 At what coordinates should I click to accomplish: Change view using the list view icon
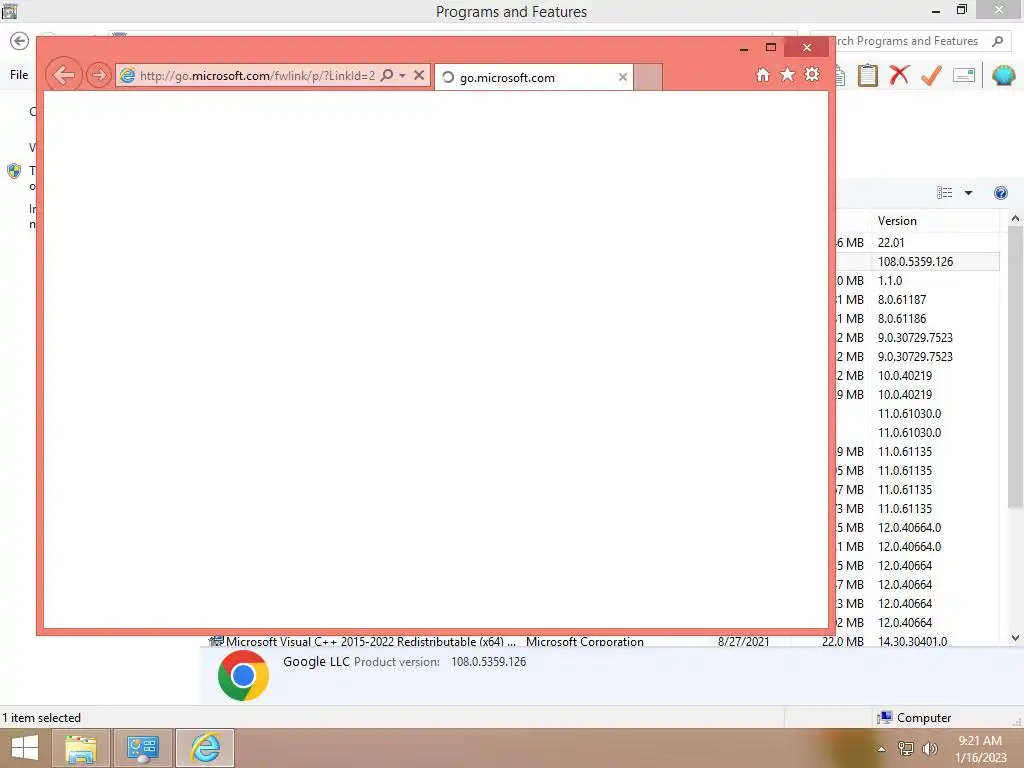coord(944,193)
